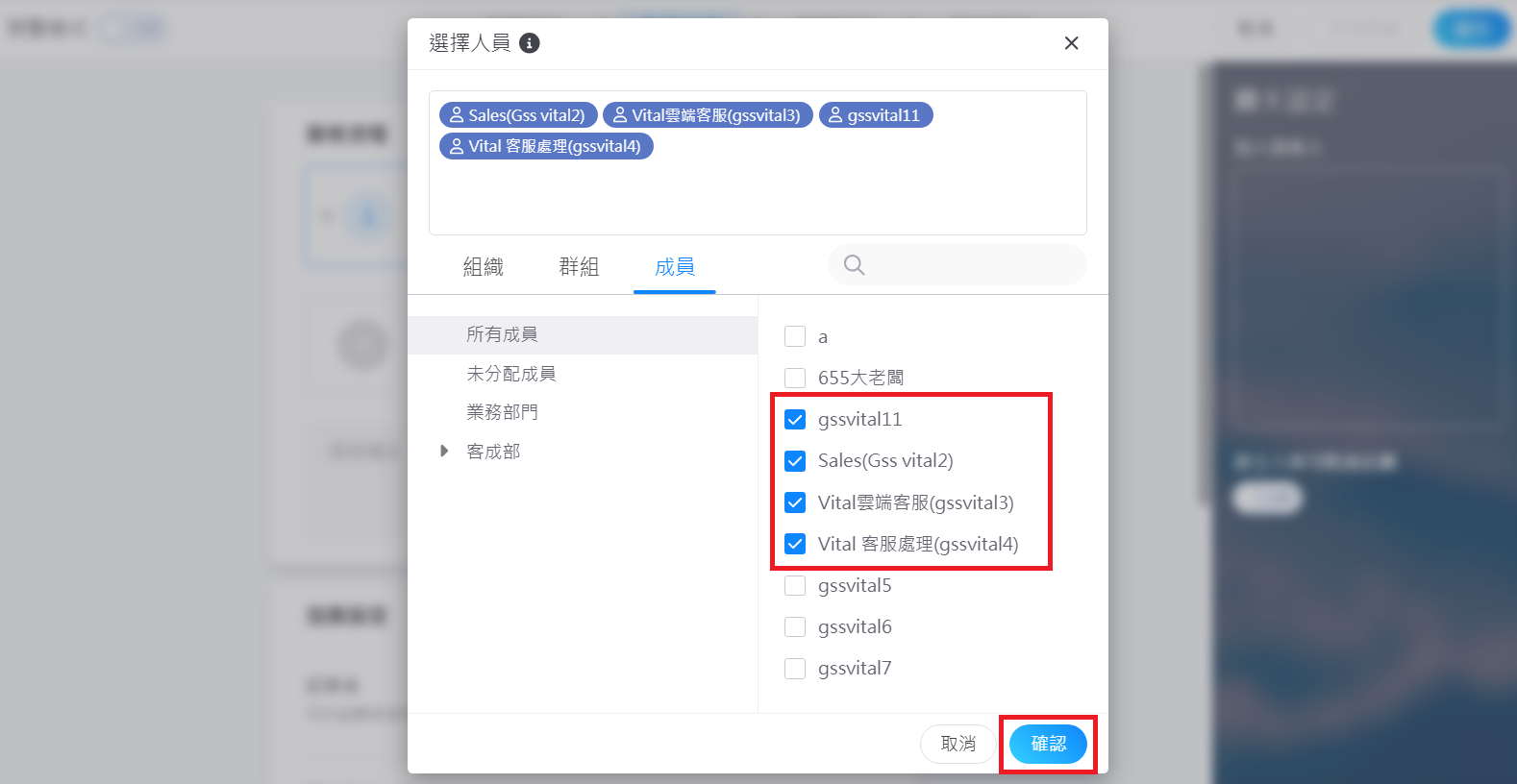Uncheck Sales(Gss vital2) member checkbox
The image size is (1517, 784).
click(795, 461)
